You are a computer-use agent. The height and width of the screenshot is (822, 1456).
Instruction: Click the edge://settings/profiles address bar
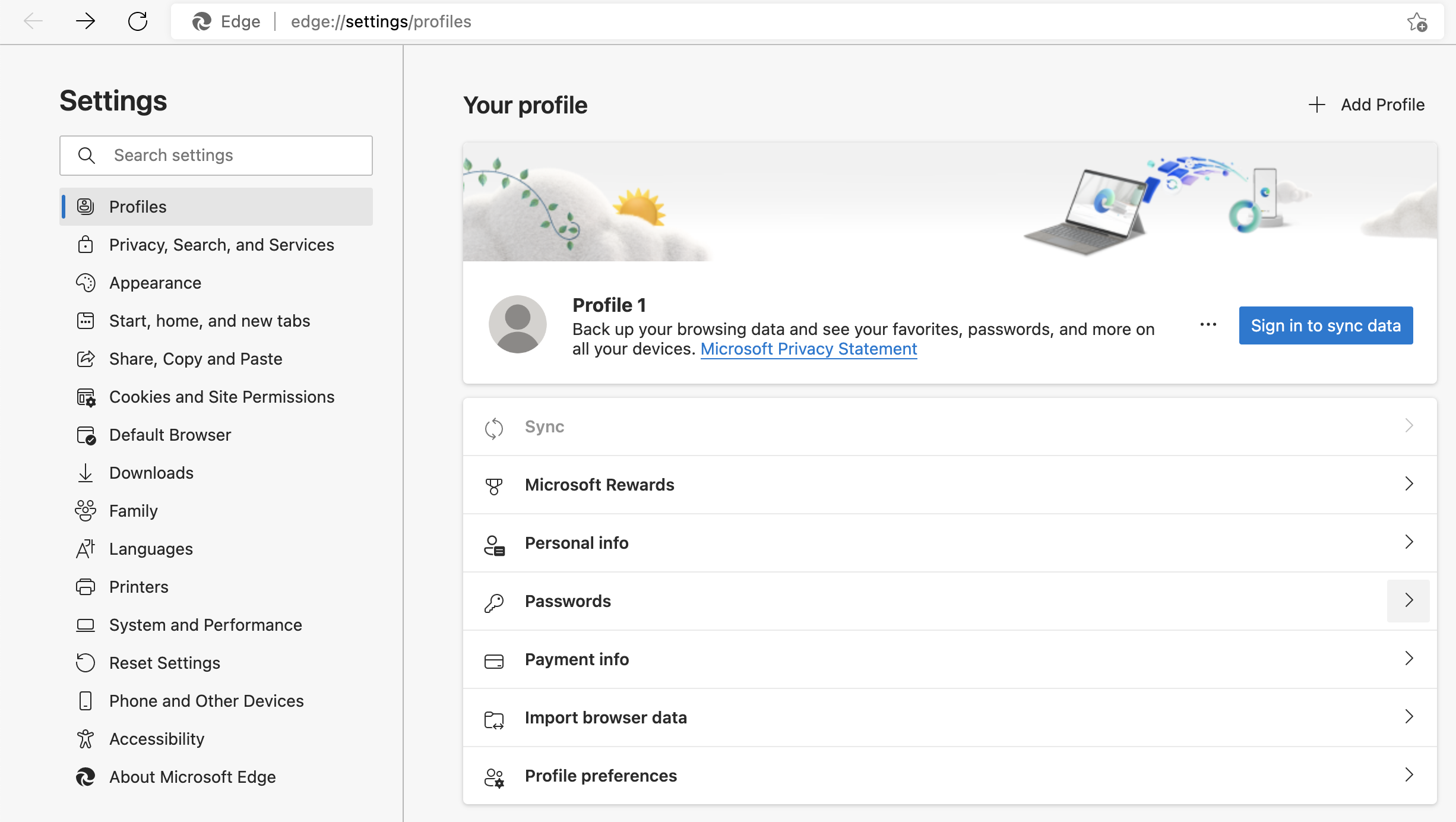coord(808,22)
